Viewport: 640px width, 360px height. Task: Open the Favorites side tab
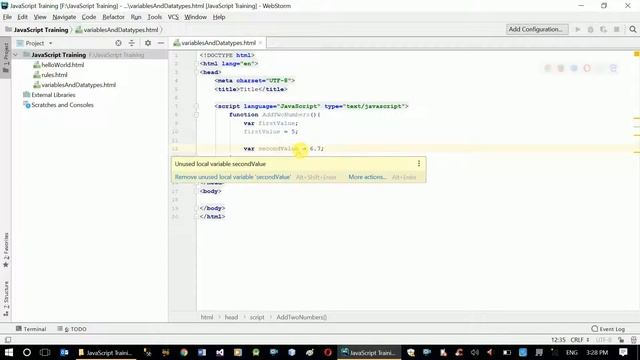point(6,250)
